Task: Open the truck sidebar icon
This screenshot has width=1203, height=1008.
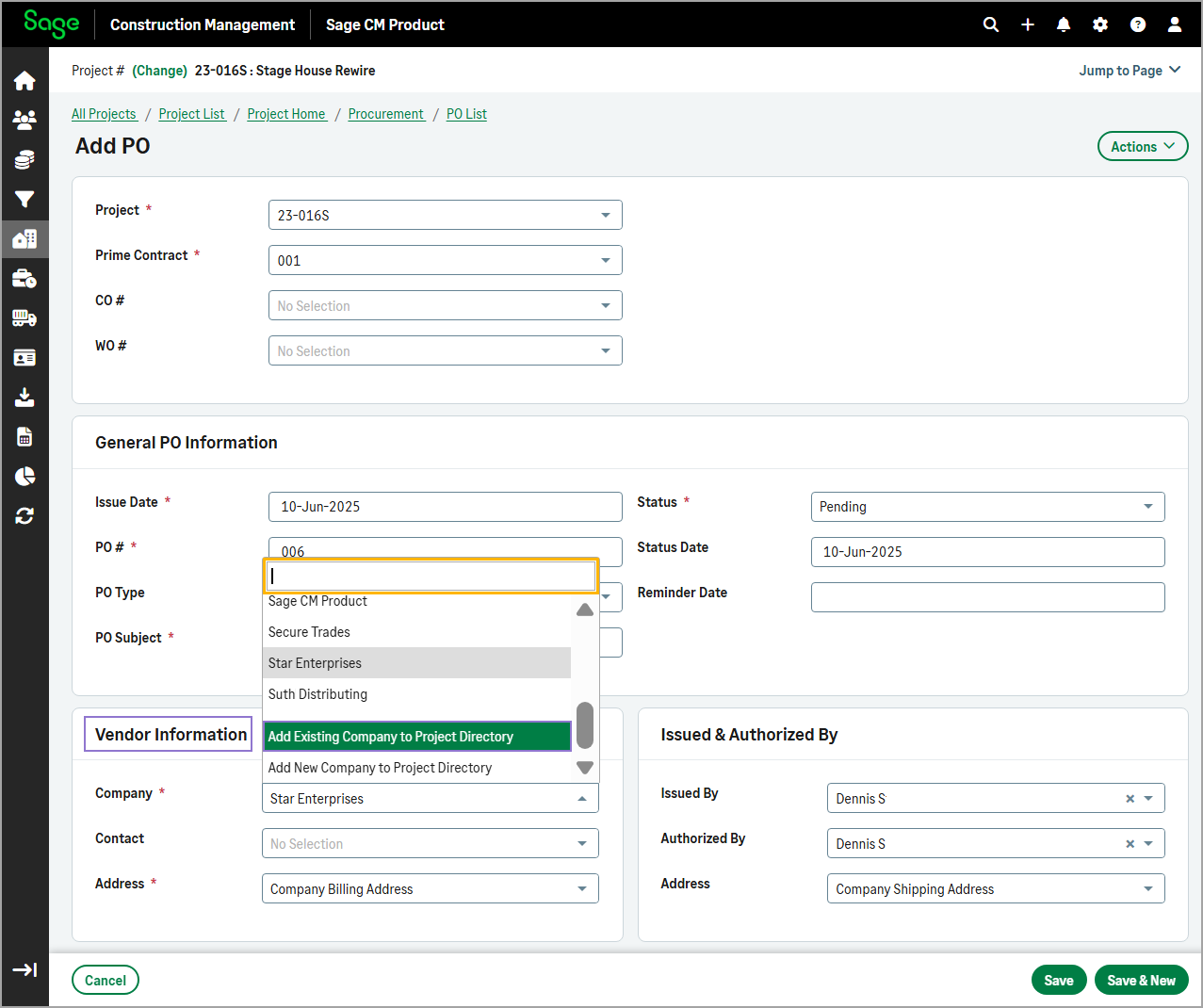Action: [24, 317]
